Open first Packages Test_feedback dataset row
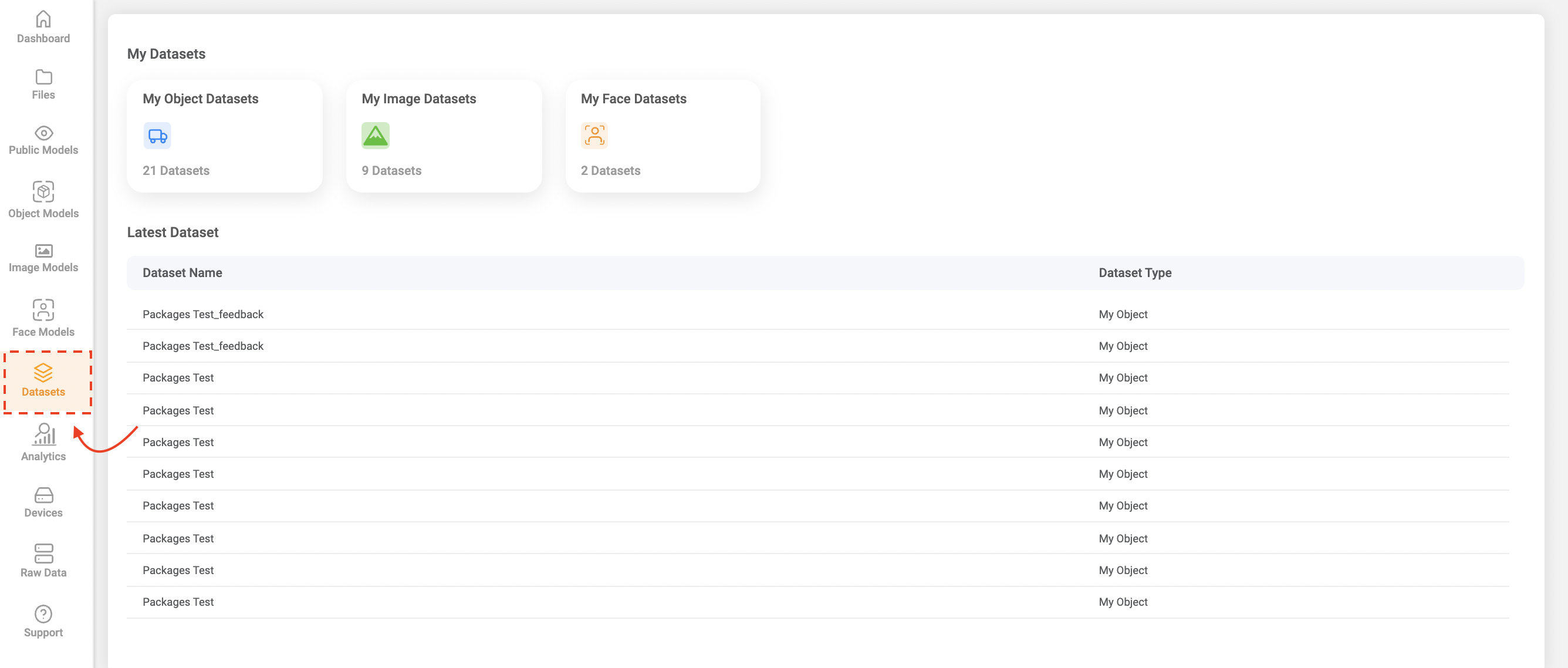This screenshot has width=1568, height=668. [202, 314]
